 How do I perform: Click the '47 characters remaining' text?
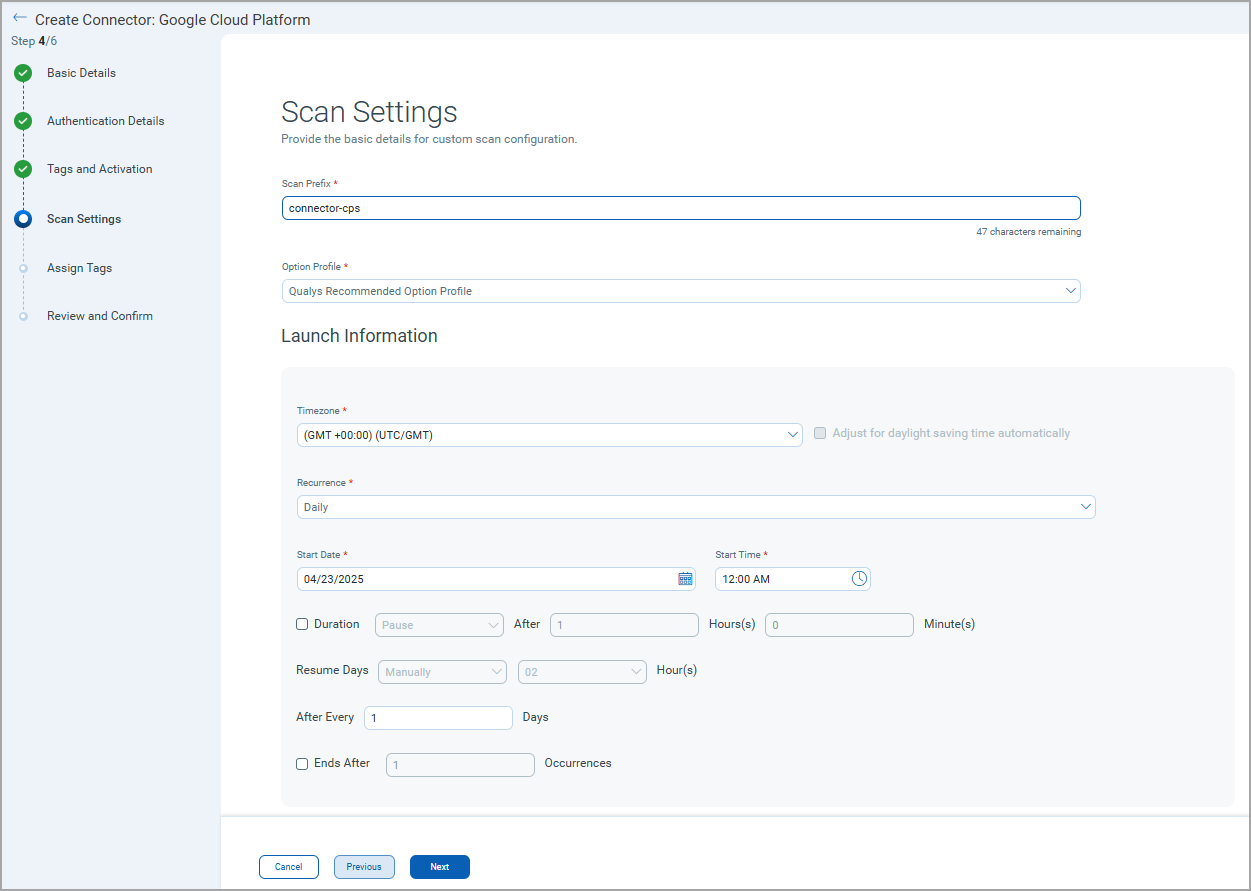(x=1029, y=232)
